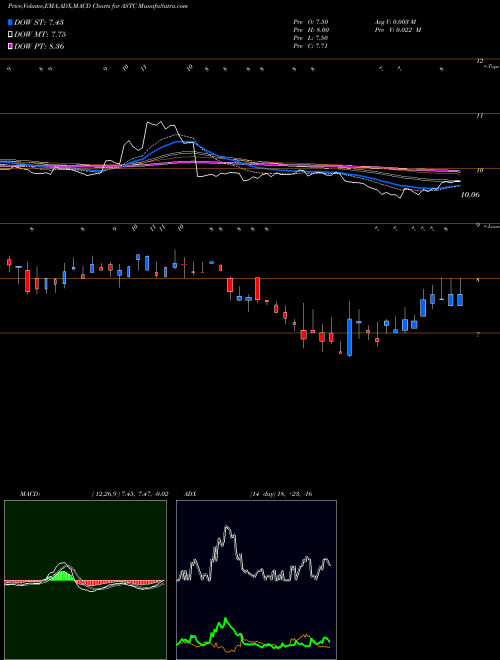Click the '10.06' price label on EMA chart
The image size is (500, 660).
tap(470, 195)
